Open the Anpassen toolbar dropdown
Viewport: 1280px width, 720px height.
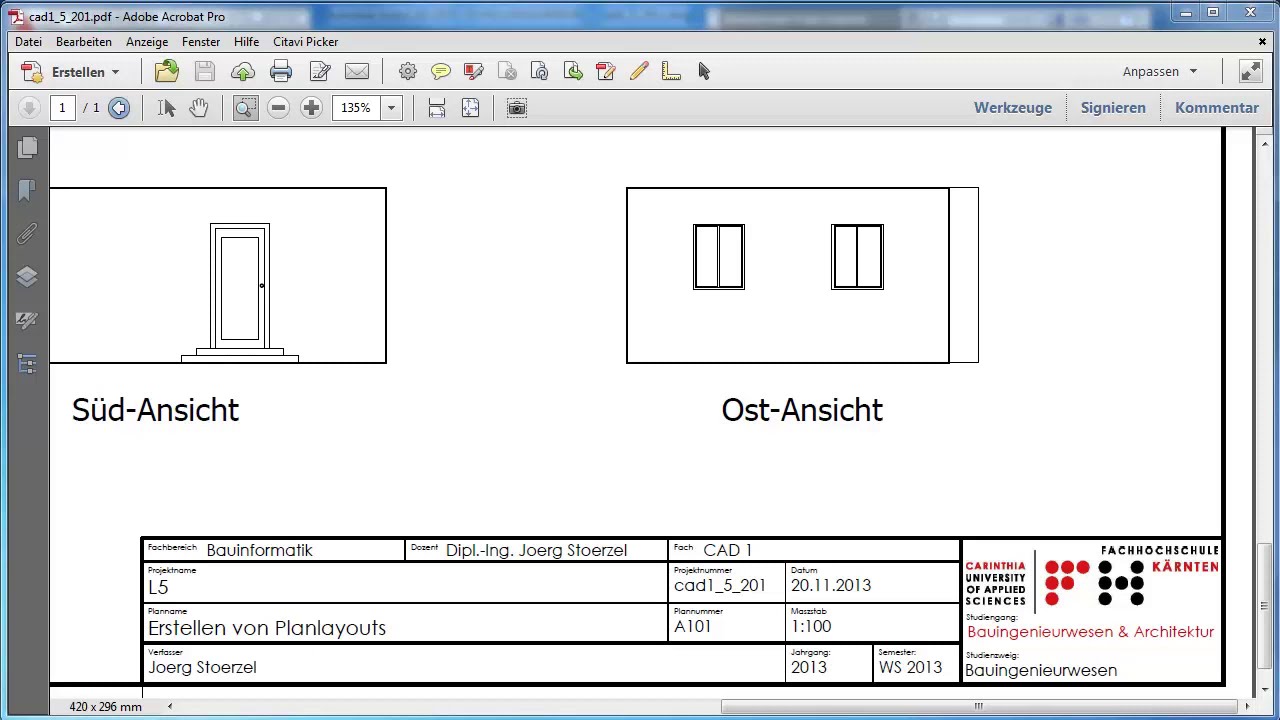[x=1160, y=71]
